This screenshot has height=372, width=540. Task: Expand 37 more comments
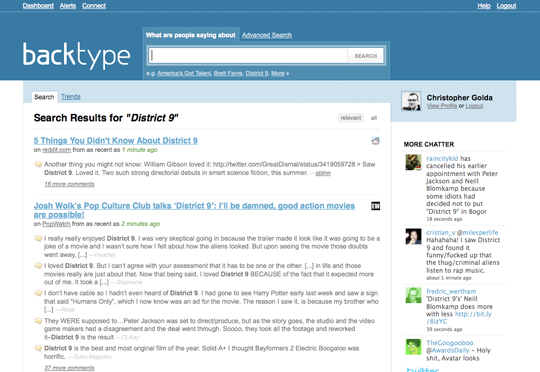tap(69, 368)
